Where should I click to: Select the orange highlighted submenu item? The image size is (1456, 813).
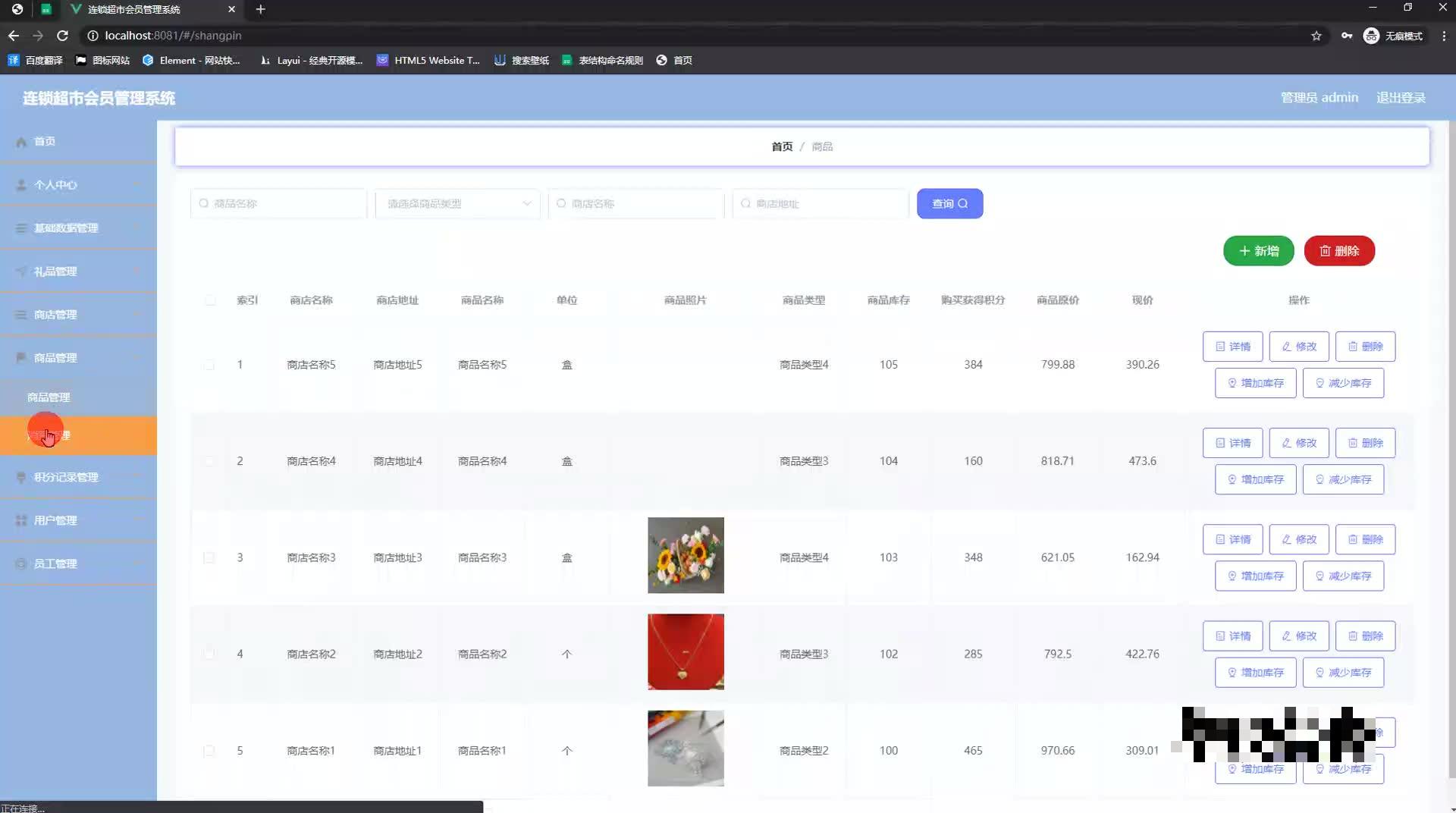(78, 435)
